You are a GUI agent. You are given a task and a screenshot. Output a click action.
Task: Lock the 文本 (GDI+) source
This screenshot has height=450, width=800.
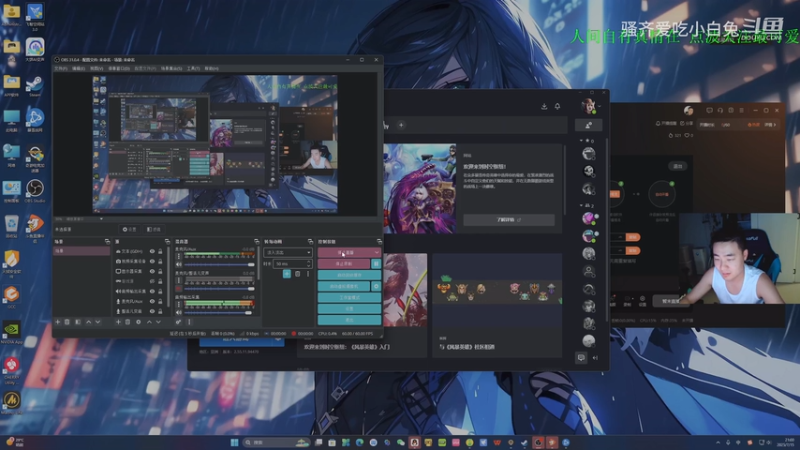[160, 252]
